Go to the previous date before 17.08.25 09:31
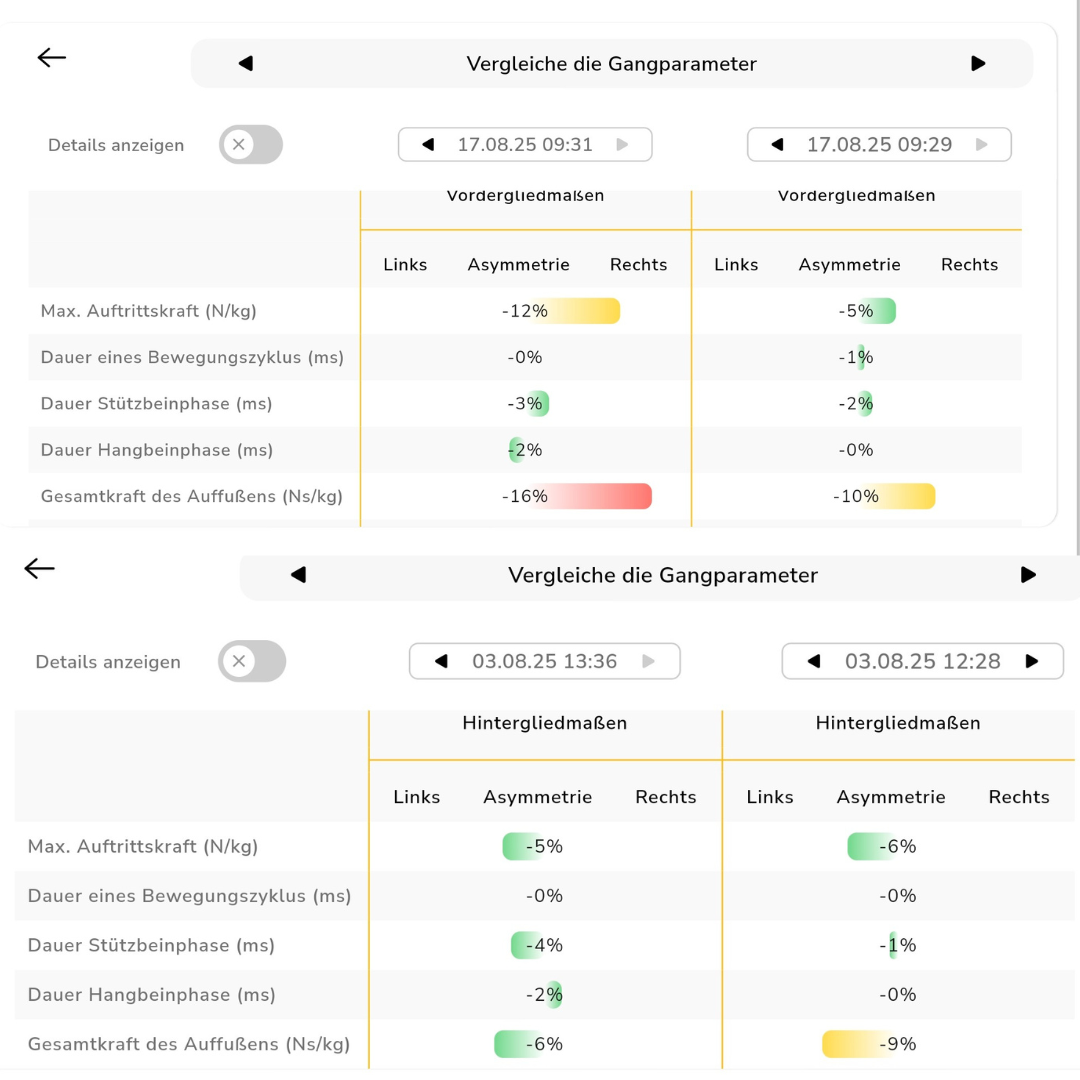 (429, 145)
